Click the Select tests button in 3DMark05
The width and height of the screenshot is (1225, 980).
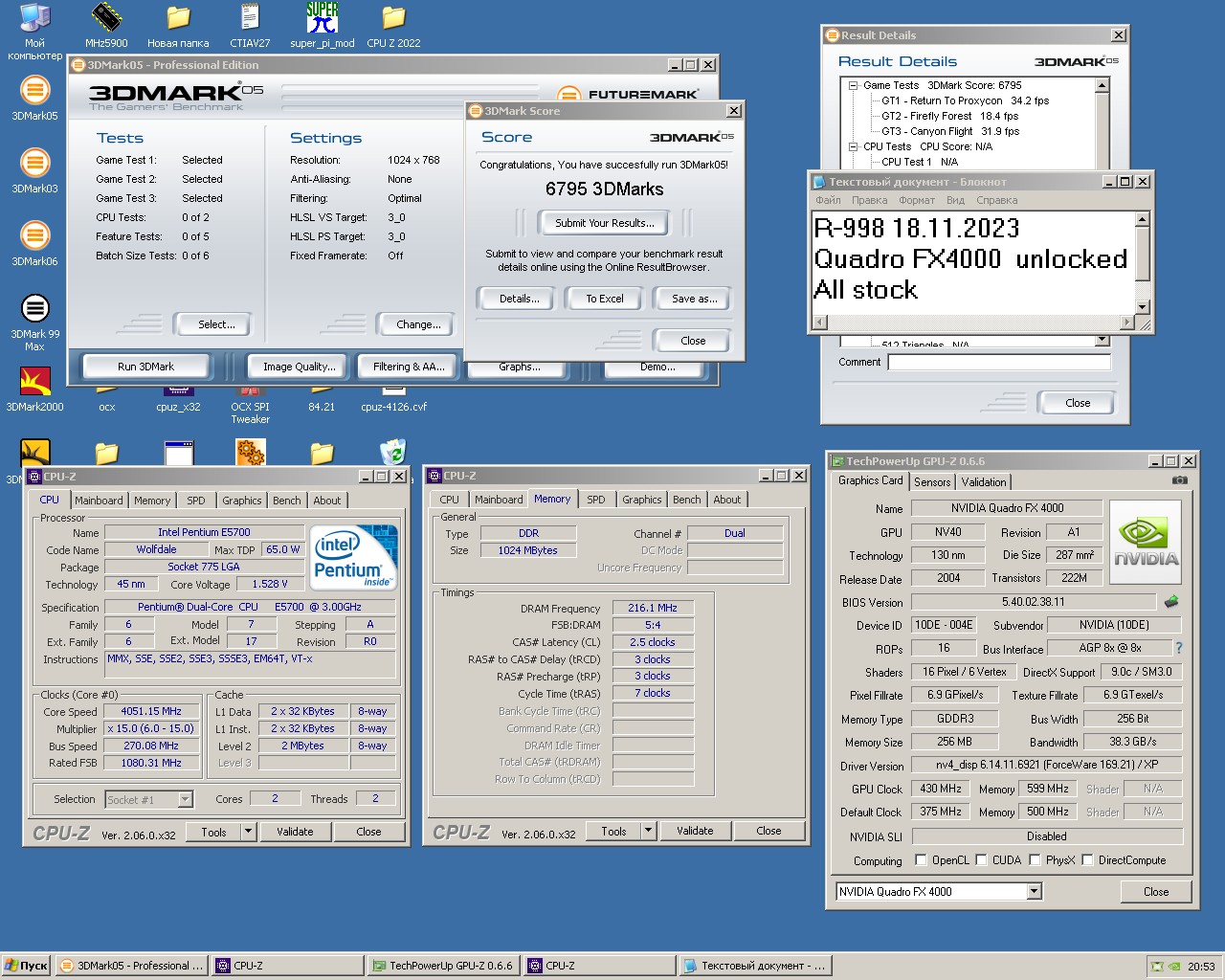tap(216, 324)
